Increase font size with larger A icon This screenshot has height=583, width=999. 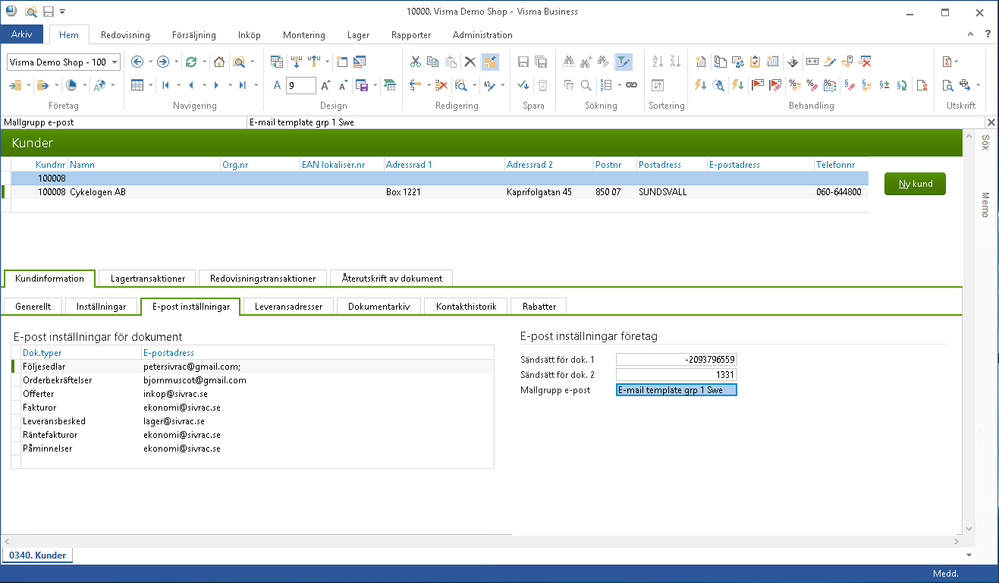coord(326,85)
